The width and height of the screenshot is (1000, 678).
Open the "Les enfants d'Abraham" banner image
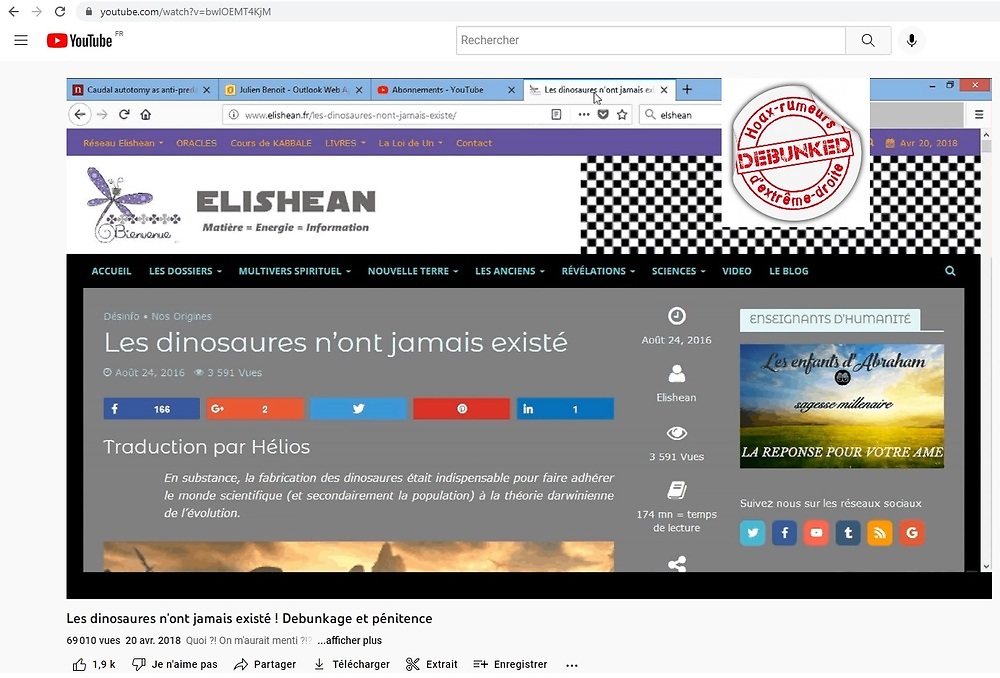(842, 406)
